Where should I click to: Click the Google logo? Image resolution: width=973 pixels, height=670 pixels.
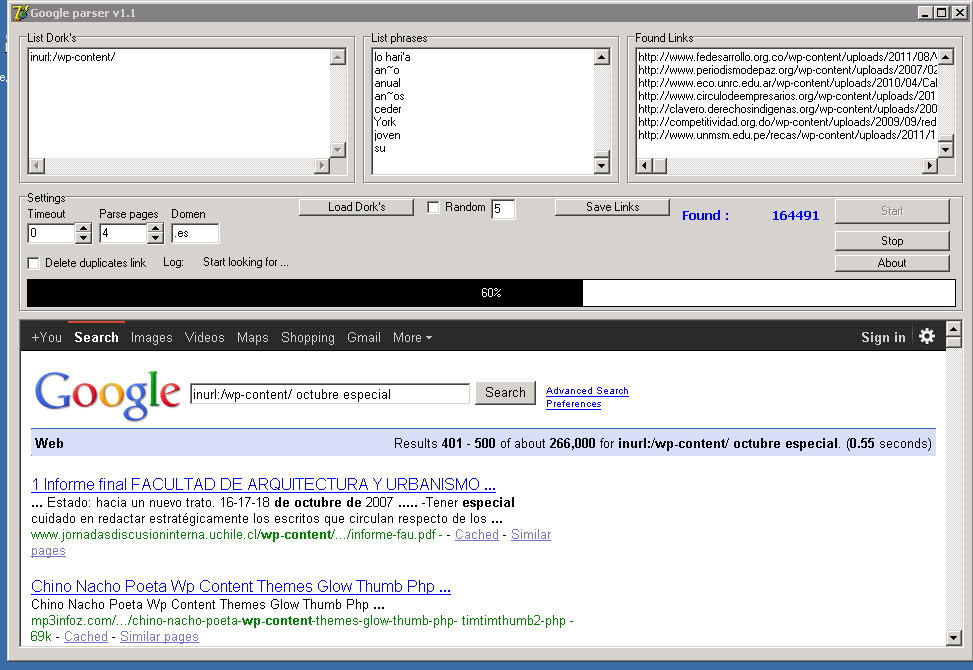click(107, 395)
